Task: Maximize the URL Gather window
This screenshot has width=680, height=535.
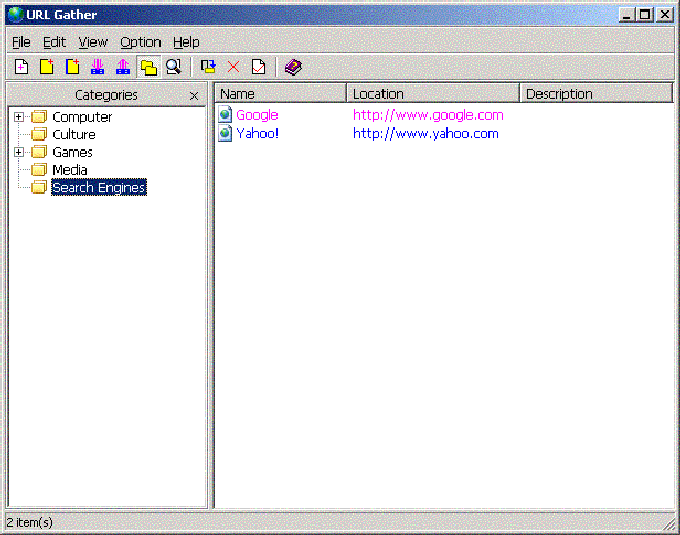Action: pyautogui.click(x=645, y=15)
